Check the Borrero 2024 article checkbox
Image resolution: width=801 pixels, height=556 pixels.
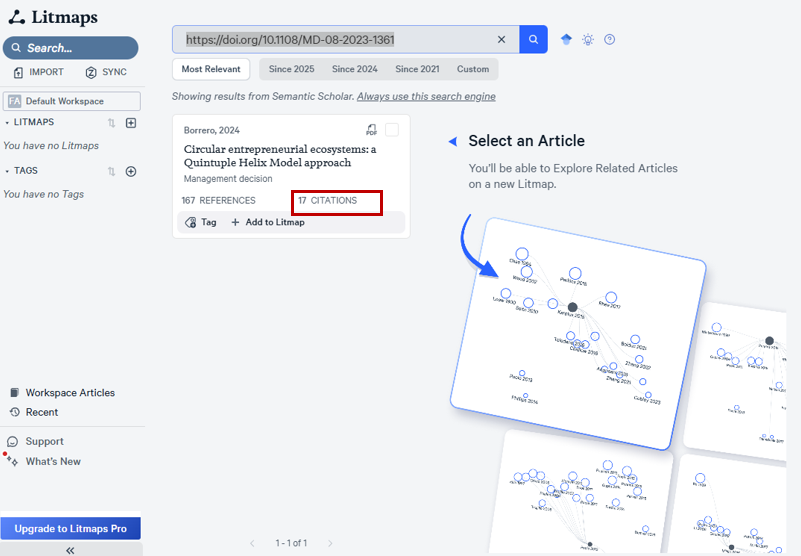click(392, 130)
